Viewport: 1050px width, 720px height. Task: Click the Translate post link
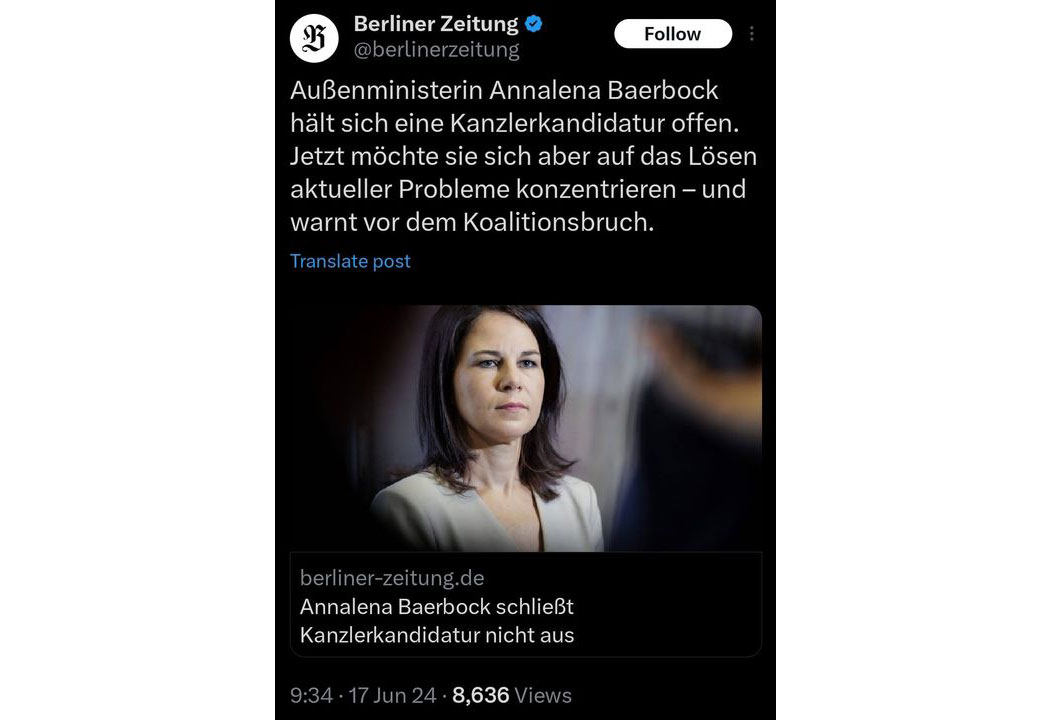pyautogui.click(x=350, y=261)
